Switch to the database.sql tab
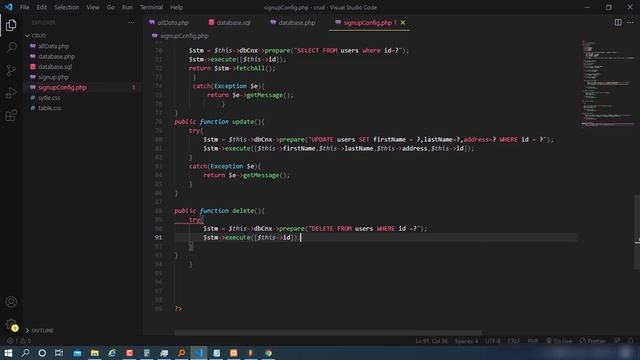 (x=233, y=23)
